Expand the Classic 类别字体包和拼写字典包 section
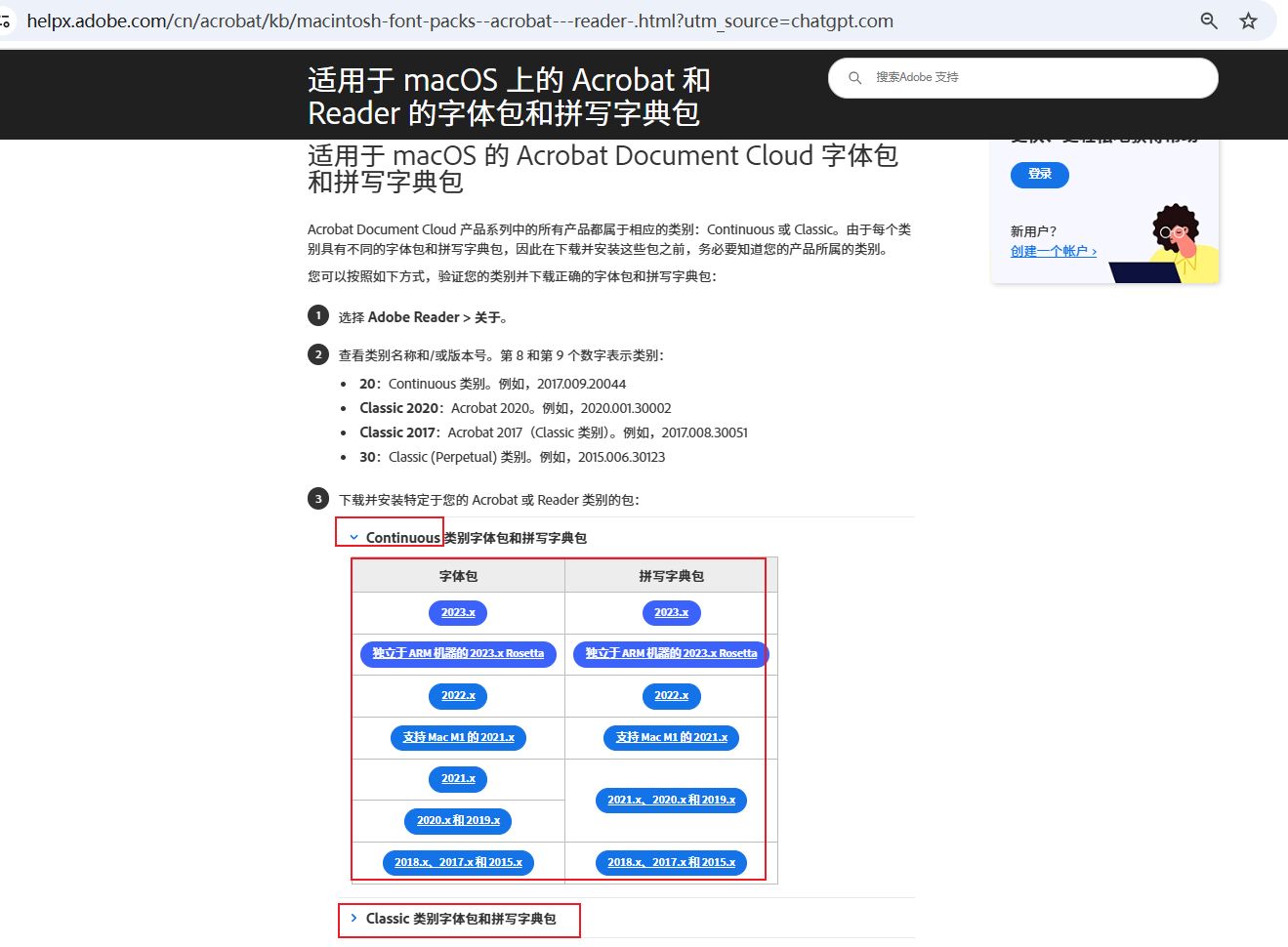Screen dimensions: 1288x947 [453, 919]
